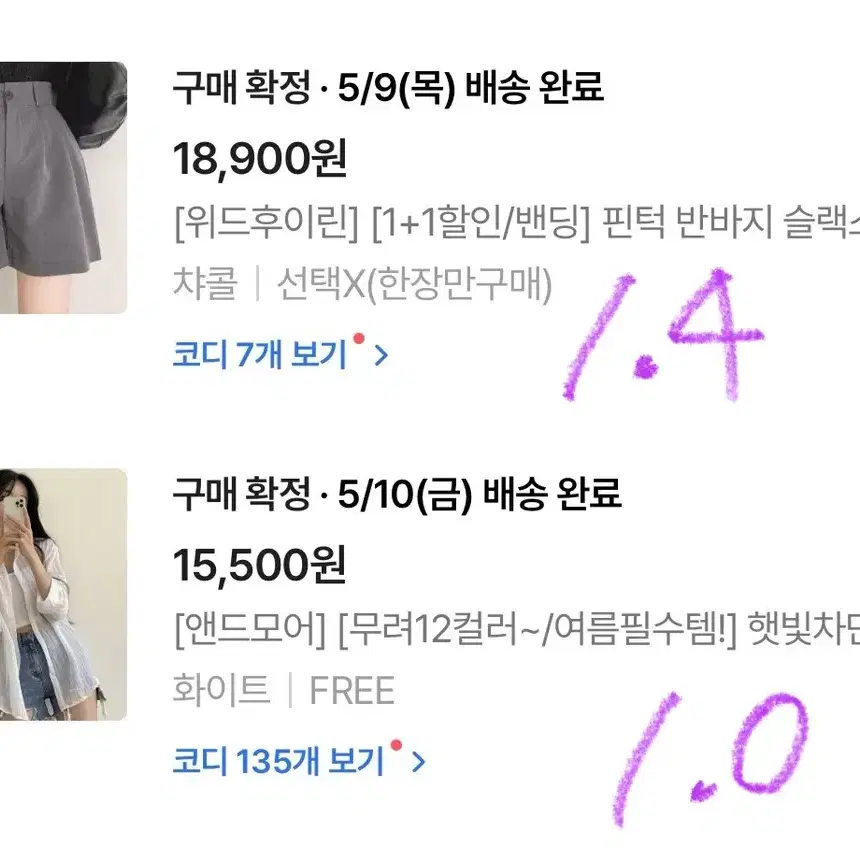860x860 pixels.
Task: Click the red notification dot on 코디 135개 보기
Action: [x=396, y=745]
